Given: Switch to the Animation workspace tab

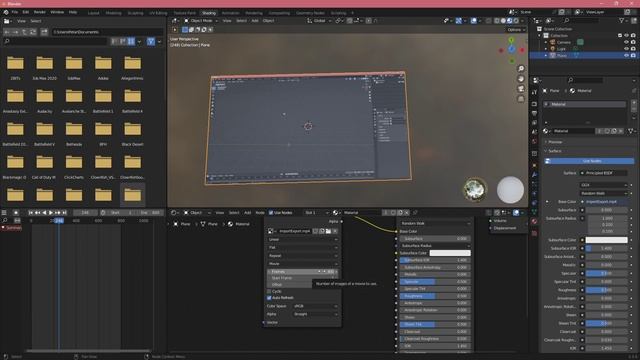Looking at the screenshot, I should pos(231,13).
